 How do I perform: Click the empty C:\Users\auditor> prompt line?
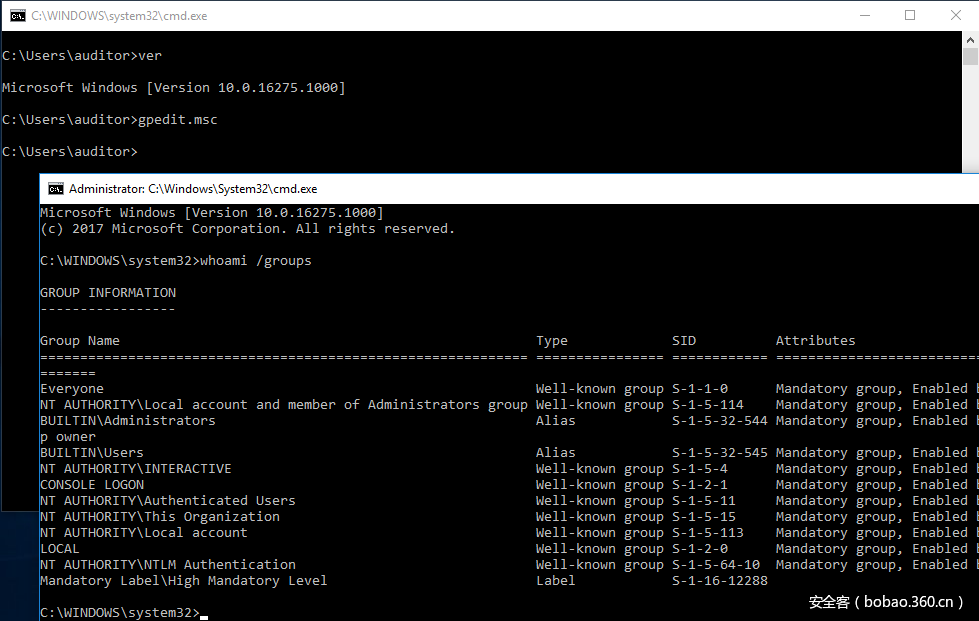(x=69, y=152)
